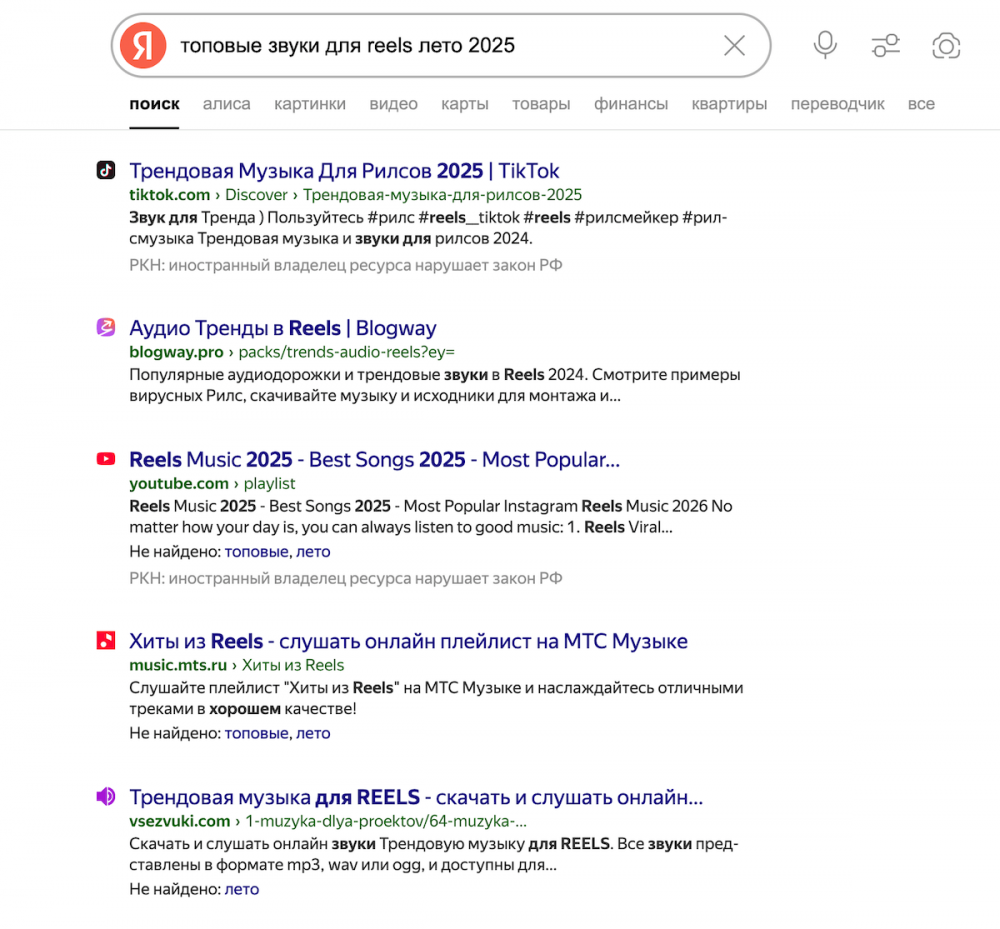Open the видео tab
The image size is (1000, 929).
click(x=393, y=104)
